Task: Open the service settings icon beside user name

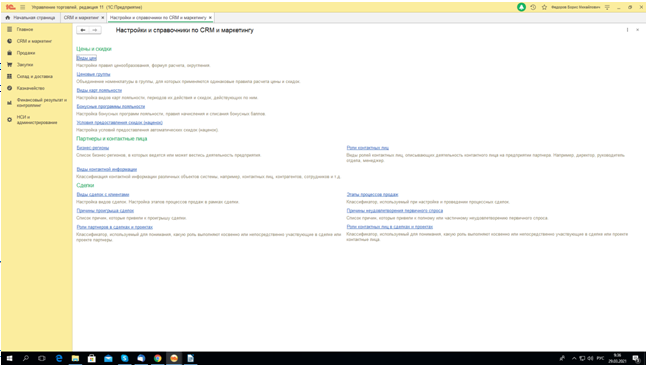Action: pyautogui.click(x=607, y=7)
